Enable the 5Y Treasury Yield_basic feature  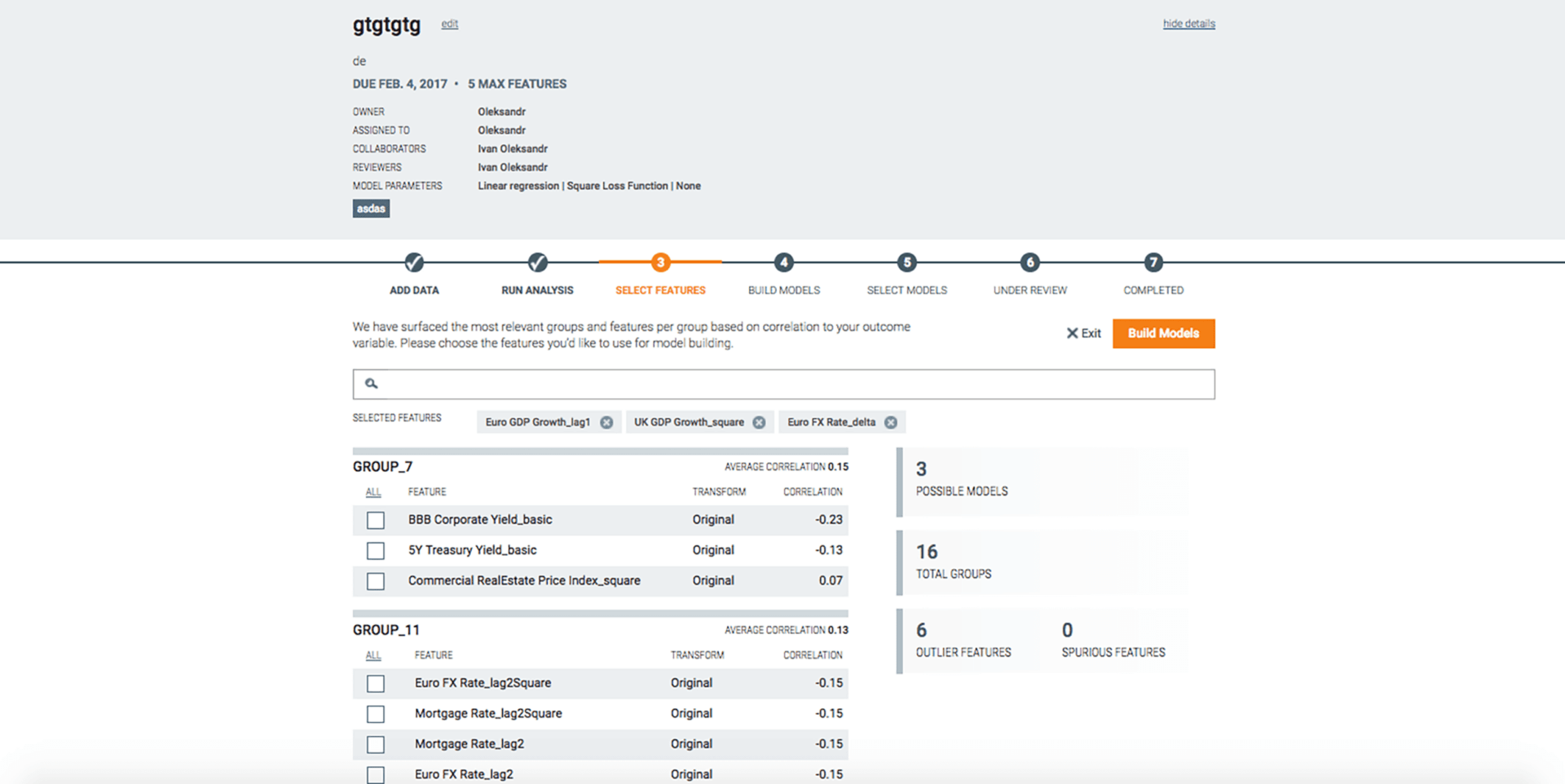(376, 551)
